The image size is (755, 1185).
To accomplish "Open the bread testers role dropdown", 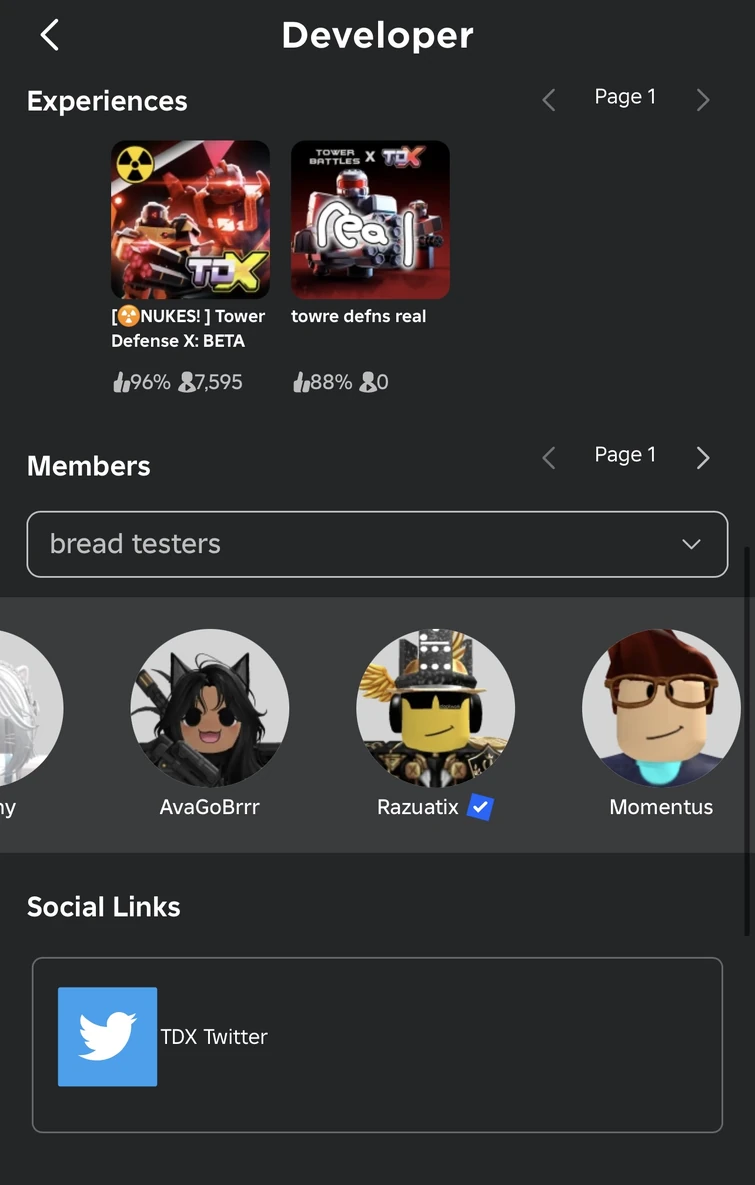I will [377, 544].
